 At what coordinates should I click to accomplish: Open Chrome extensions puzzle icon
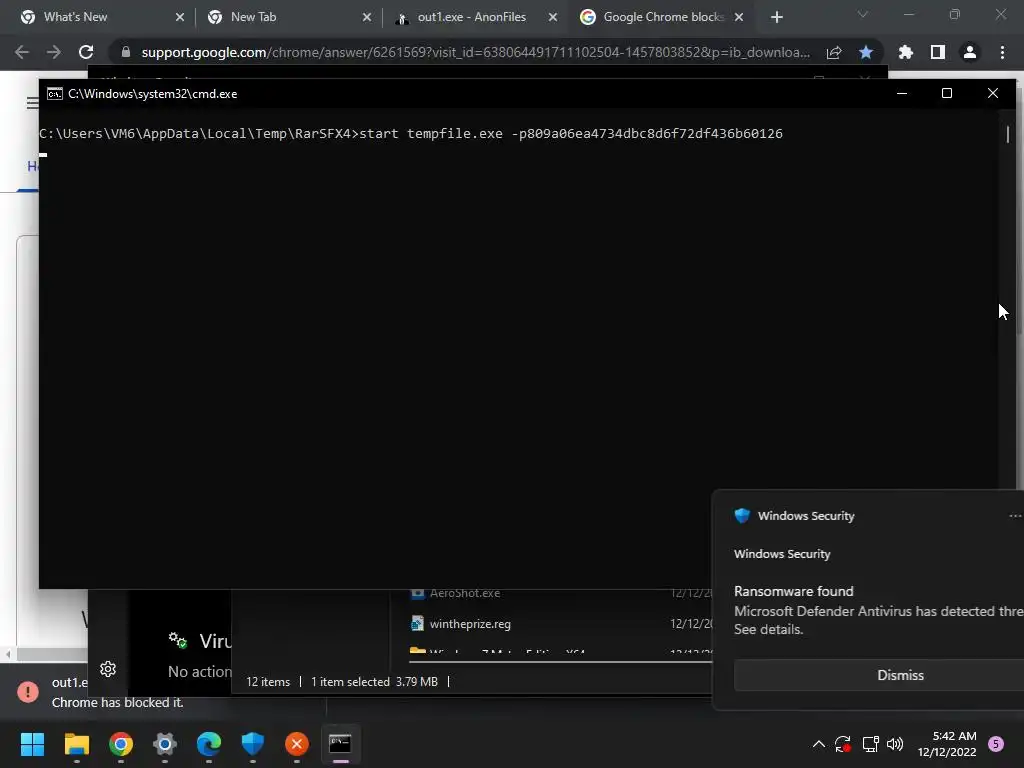(x=906, y=52)
